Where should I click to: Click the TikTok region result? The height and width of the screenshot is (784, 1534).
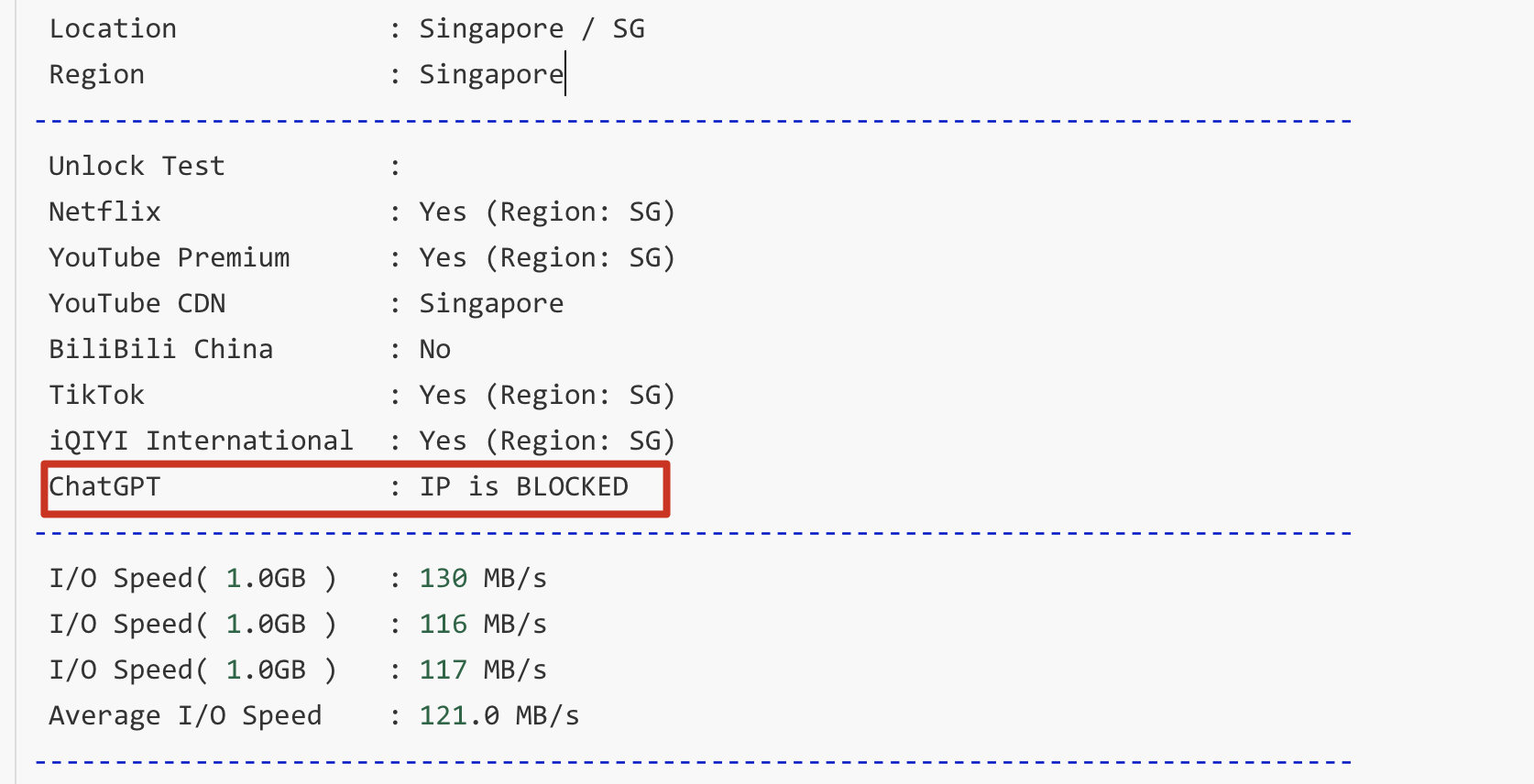coord(546,396)
